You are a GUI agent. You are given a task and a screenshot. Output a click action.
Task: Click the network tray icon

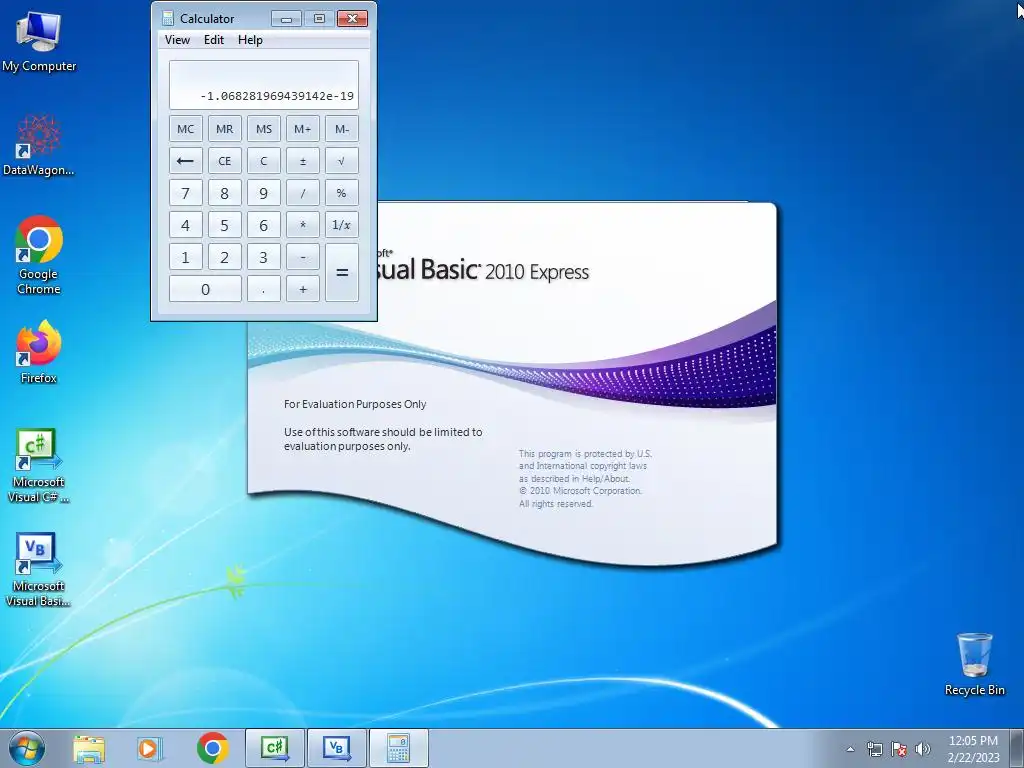coord(874,749)
